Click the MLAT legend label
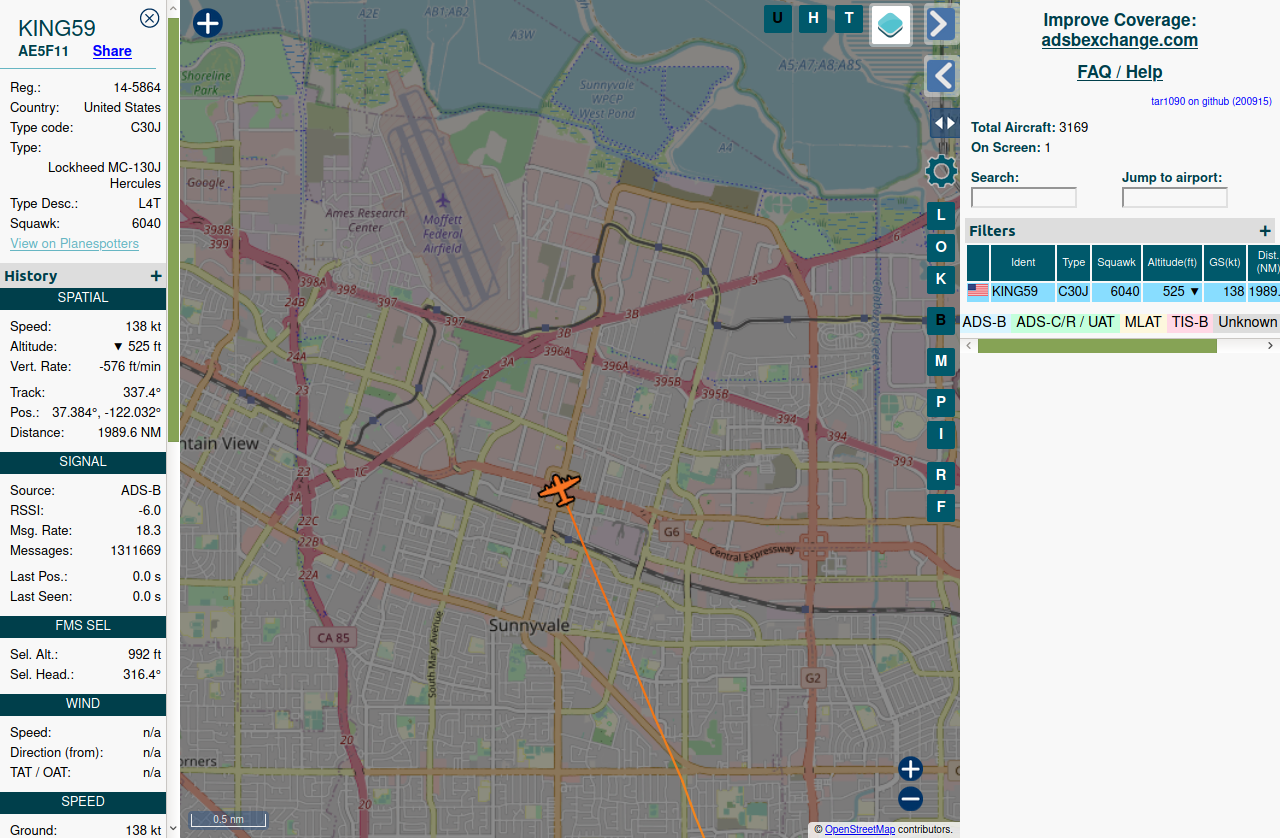 pyautogui.click(x=1143, y=322)
